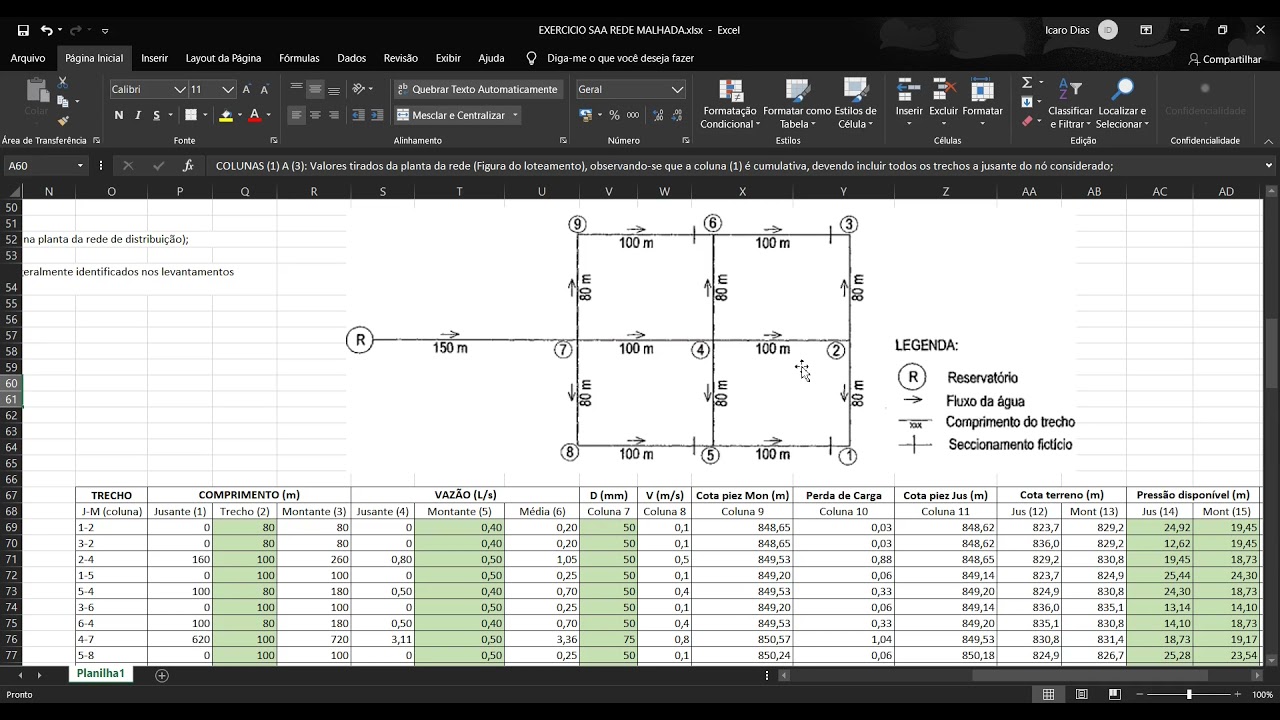Open Classificar e Filtrar options
The image size is (1280, 720).
pyautogui.click(x=1070, y=104)
